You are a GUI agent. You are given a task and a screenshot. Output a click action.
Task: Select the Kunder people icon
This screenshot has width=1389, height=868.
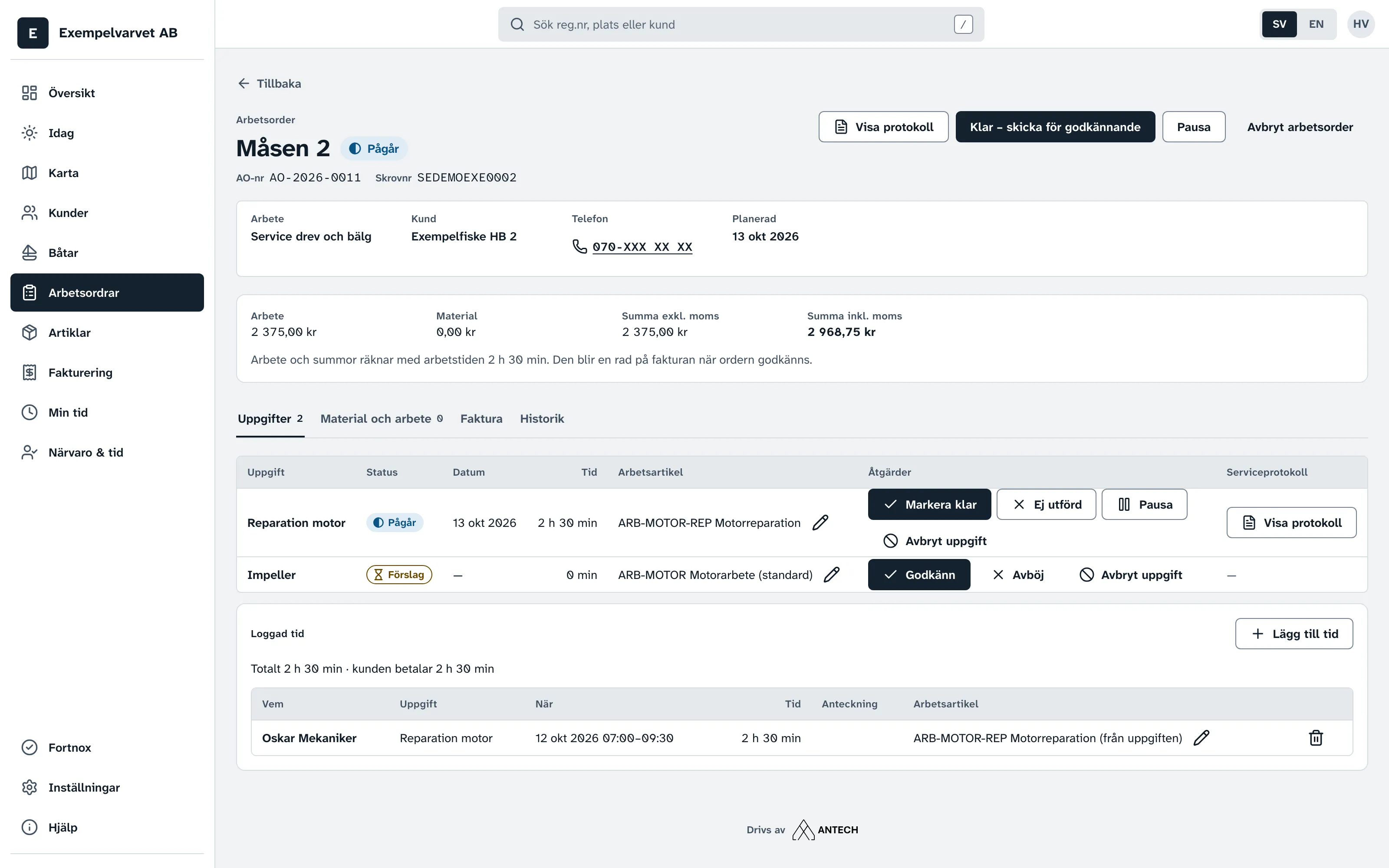pos(29,212)
